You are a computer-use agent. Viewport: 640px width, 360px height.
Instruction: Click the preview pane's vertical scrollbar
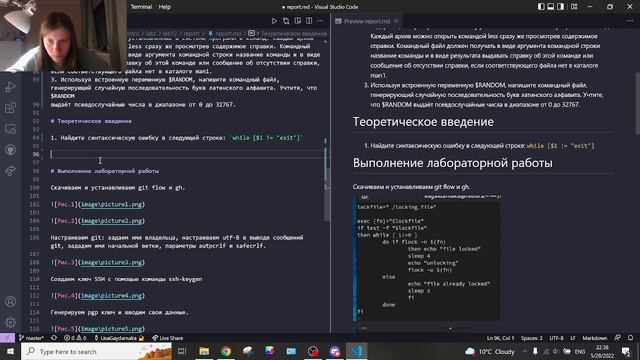click(x=638, y=103)
